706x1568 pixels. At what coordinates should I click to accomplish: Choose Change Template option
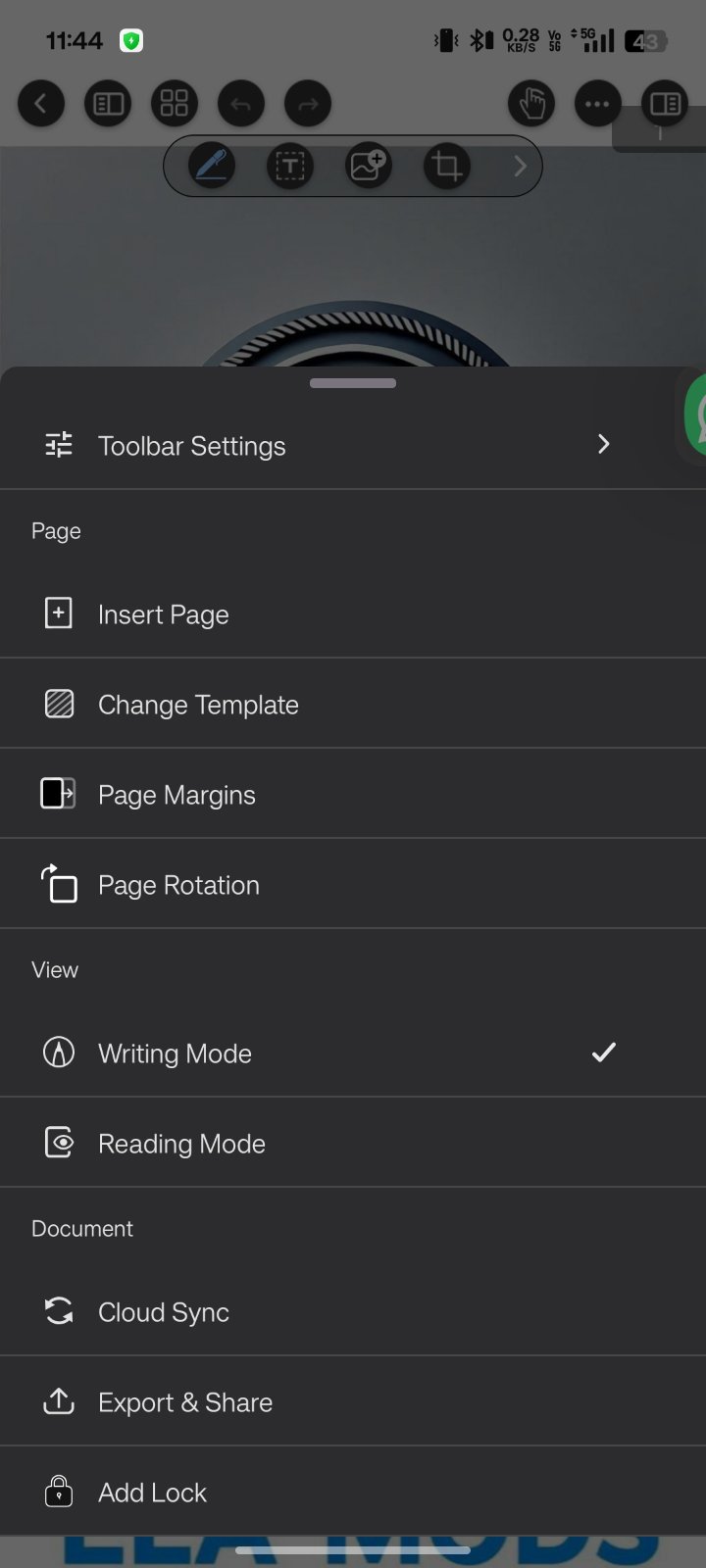tap(198, 705)
